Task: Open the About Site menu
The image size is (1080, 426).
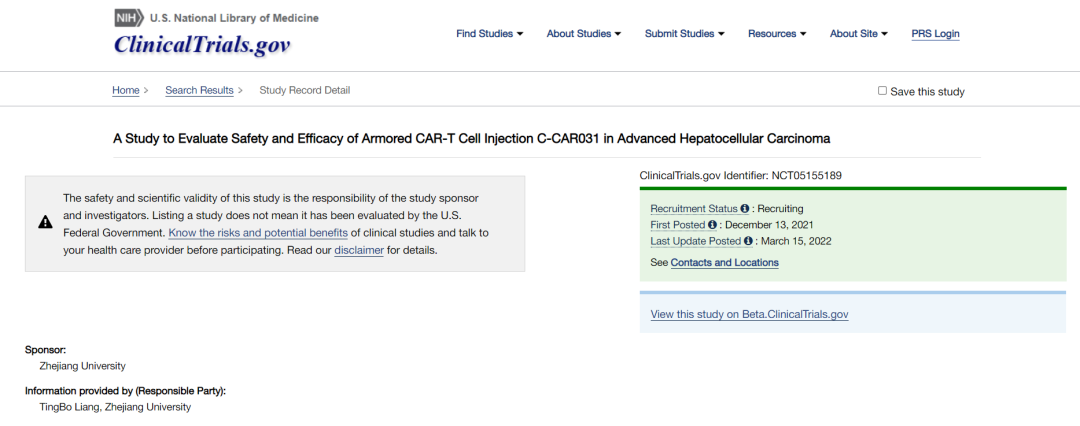Action: 858,34
